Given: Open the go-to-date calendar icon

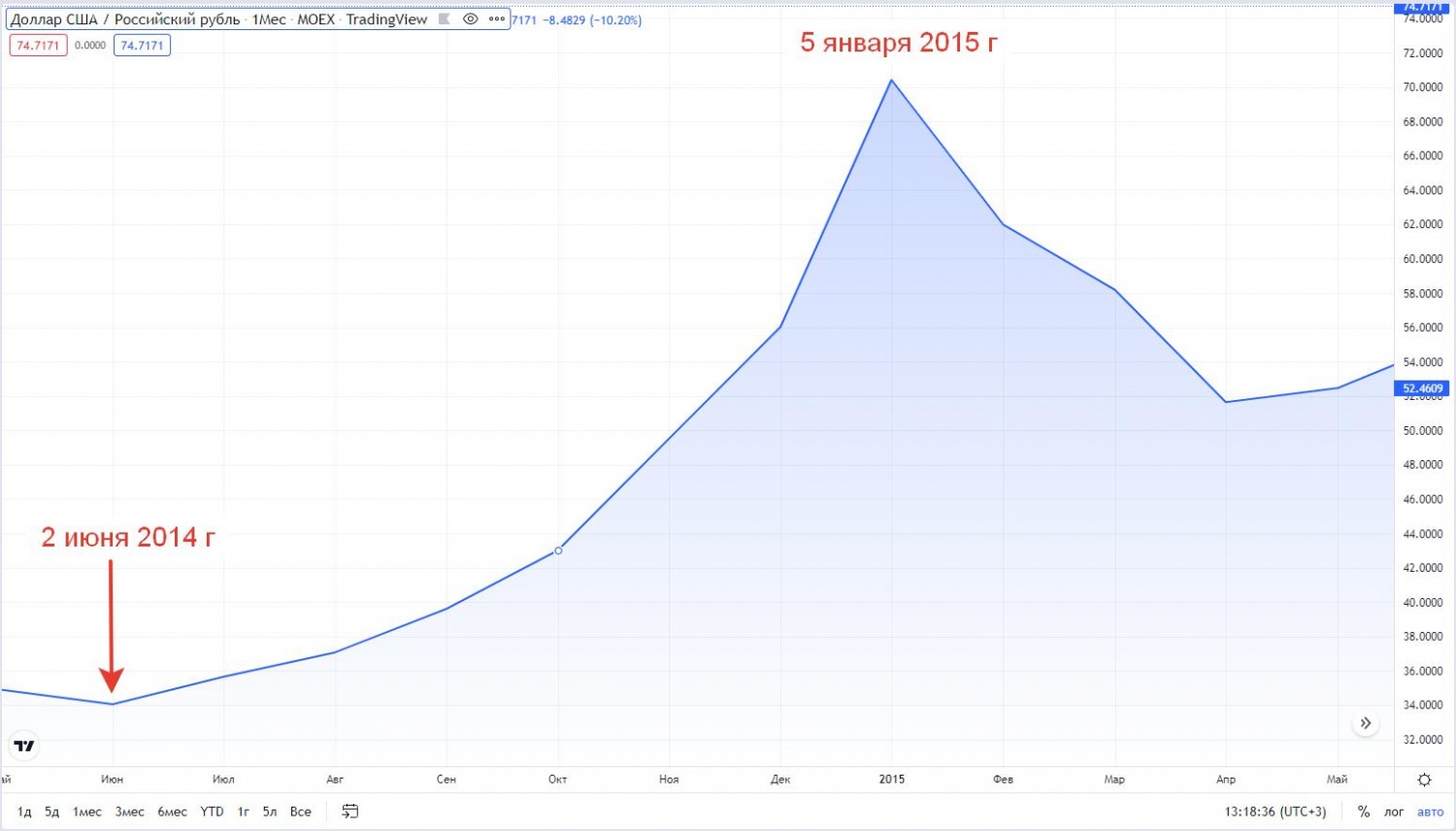Looking at the screenshot, I should coord(350,812).
